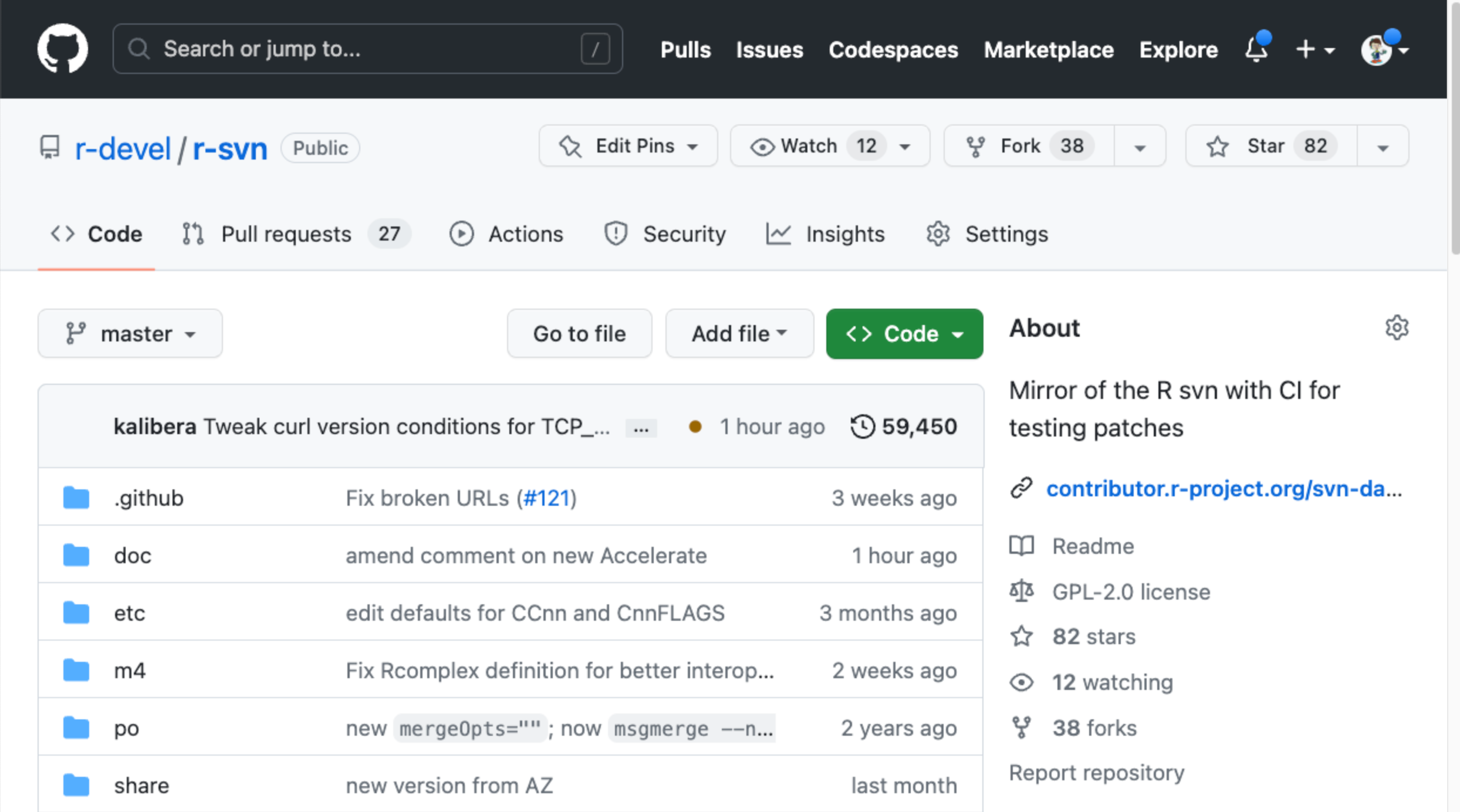Click the Go to file button
This screenshot has height=812, width=1460.
pos(579,333)
